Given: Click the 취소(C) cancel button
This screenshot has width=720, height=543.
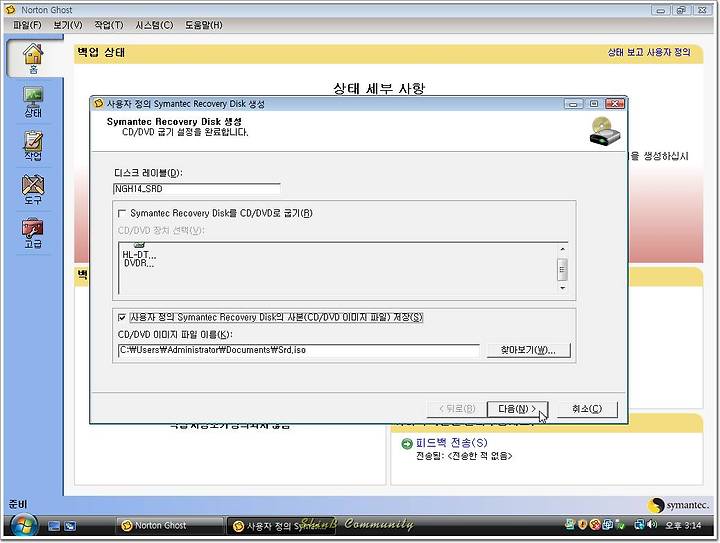Looking at the screenshot, I should [587, 409].
